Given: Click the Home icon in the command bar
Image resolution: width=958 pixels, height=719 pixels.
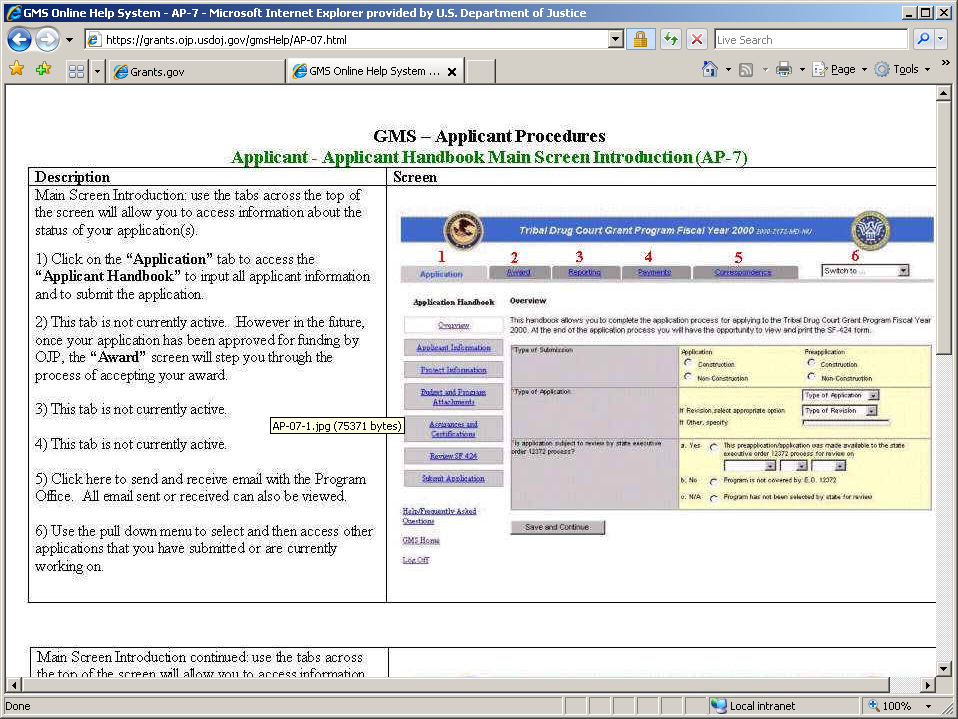Looking at the screenshot, I should pos(710,70).
